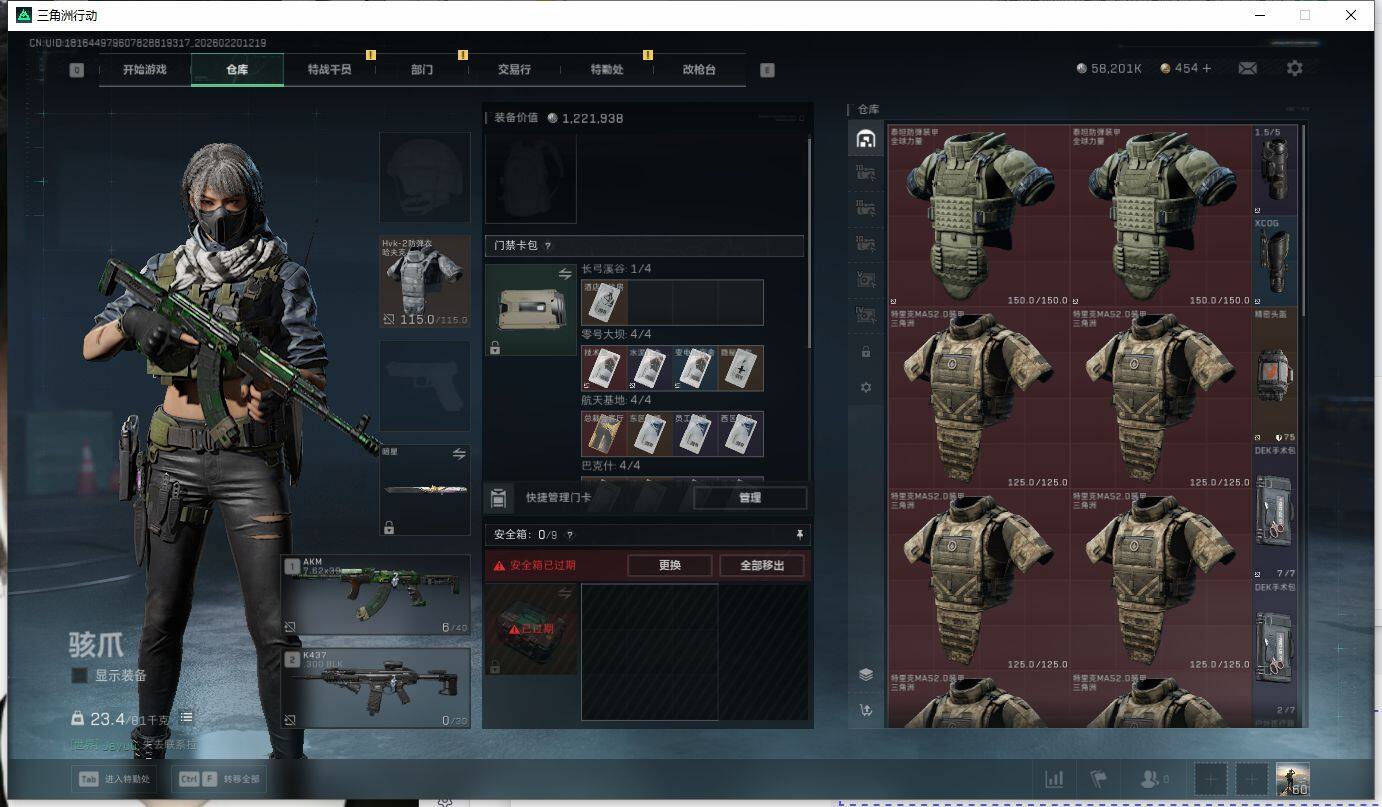This screenshot has width=1382, height=807.
Task: Click the Hvk-2 body armor slot
Action: (x=425, y=281)
